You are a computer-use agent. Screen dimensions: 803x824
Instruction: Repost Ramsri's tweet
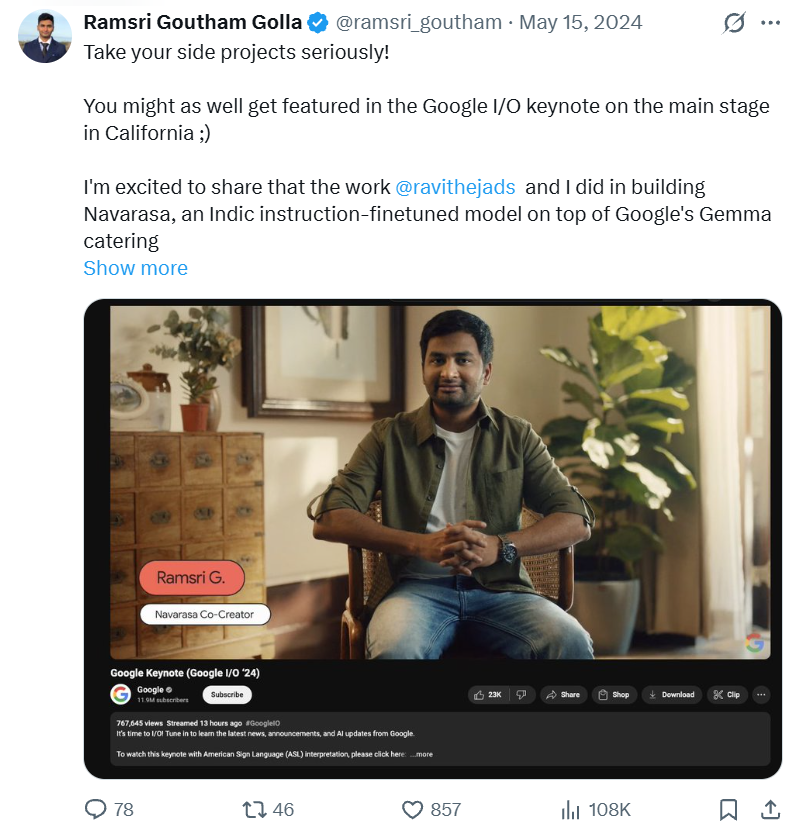[x=256, y=810]
